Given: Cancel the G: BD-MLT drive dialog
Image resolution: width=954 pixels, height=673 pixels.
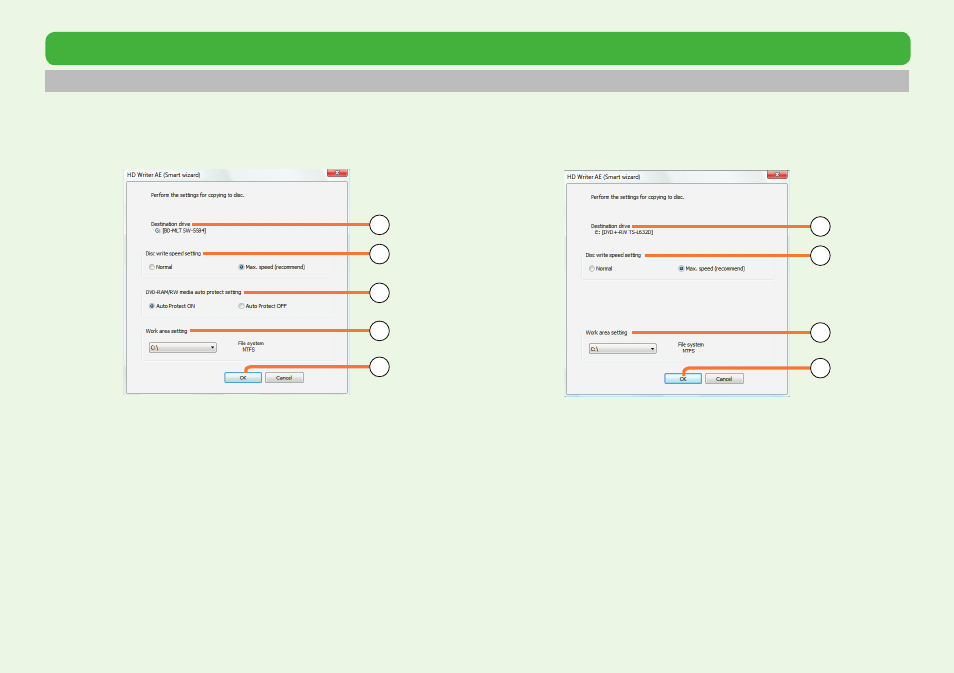Looking at the screenshot, I should pyautogui.click(x=284, y=378).
